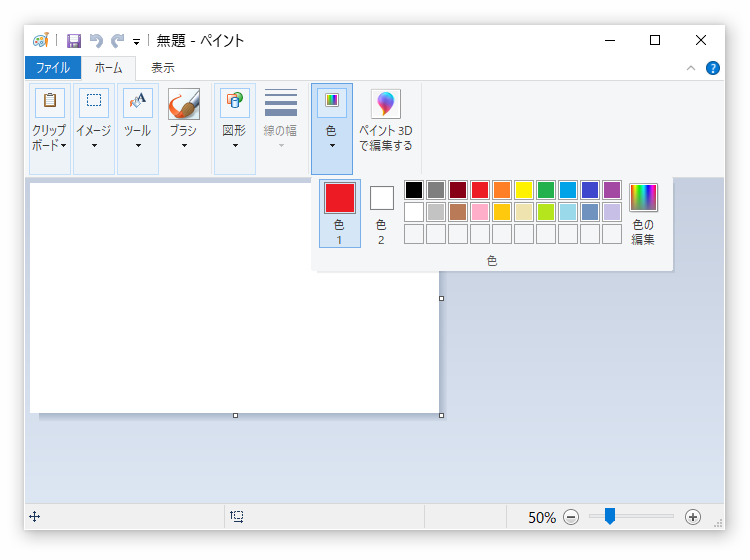The height and width of the screenshot is (560, 750).
Task: Pick the indigo color swatch
Action: [x=590, y=190]
